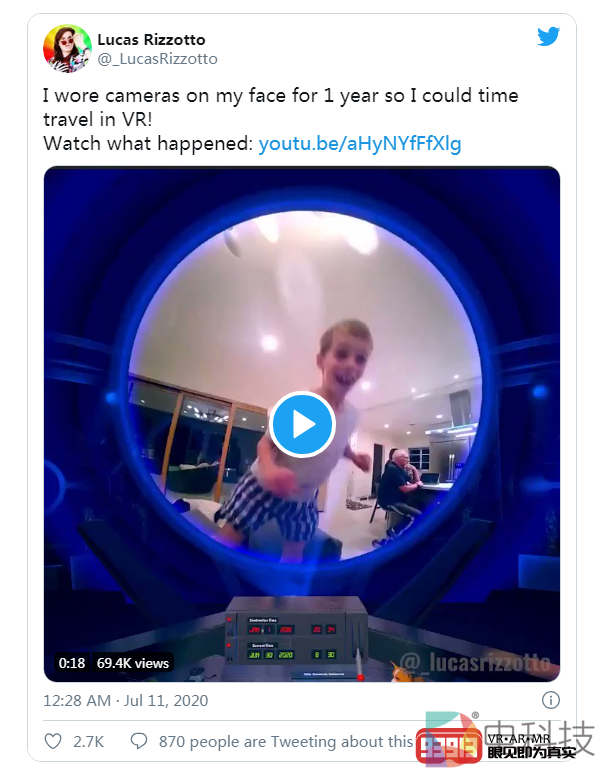
Task: Open 870 people are Tweeting about this
Action: coord(285,741)
